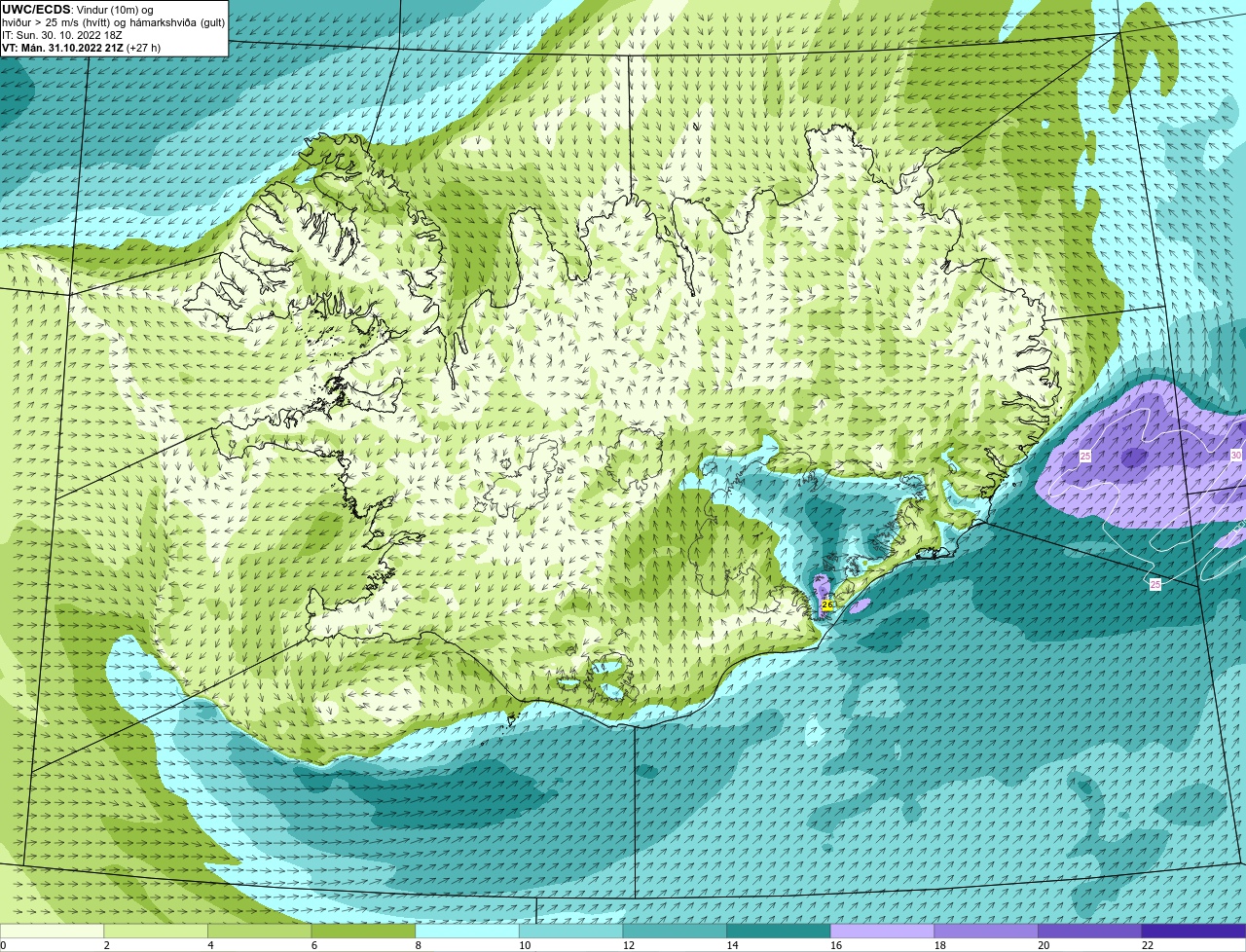Click the legend scale value "12"
This screenshot has height=952, width=1246.
(629, 945)
